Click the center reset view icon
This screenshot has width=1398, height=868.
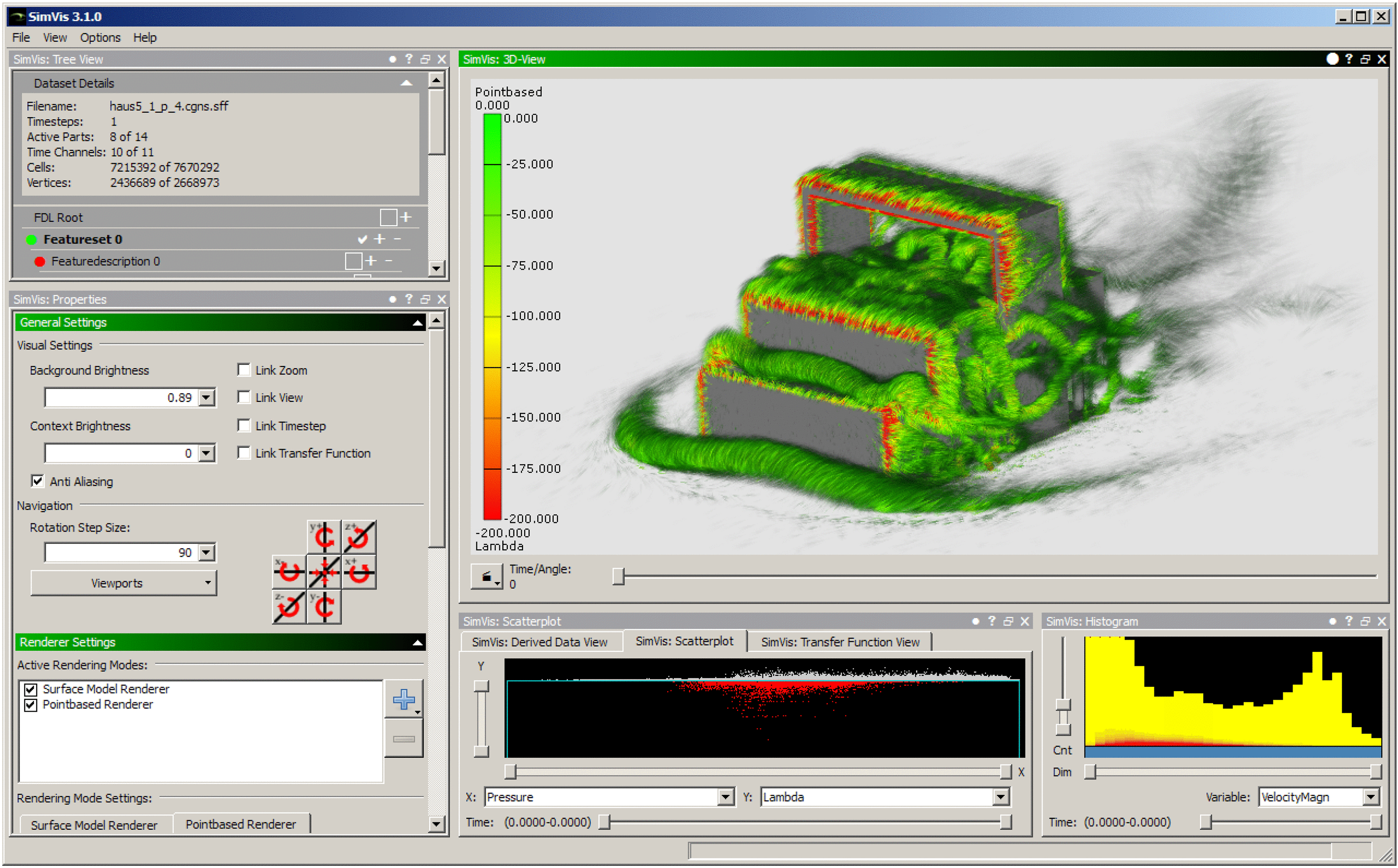(x=324, y=572)
